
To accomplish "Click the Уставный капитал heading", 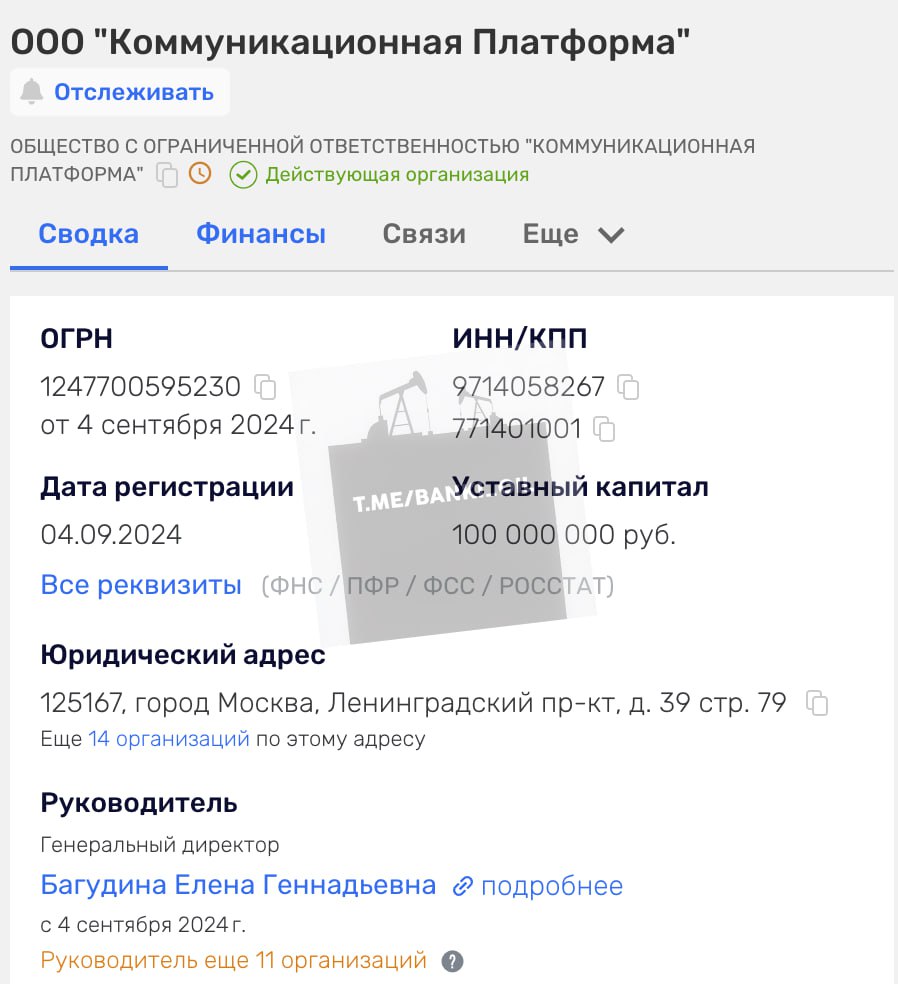I will pos(580,486).
